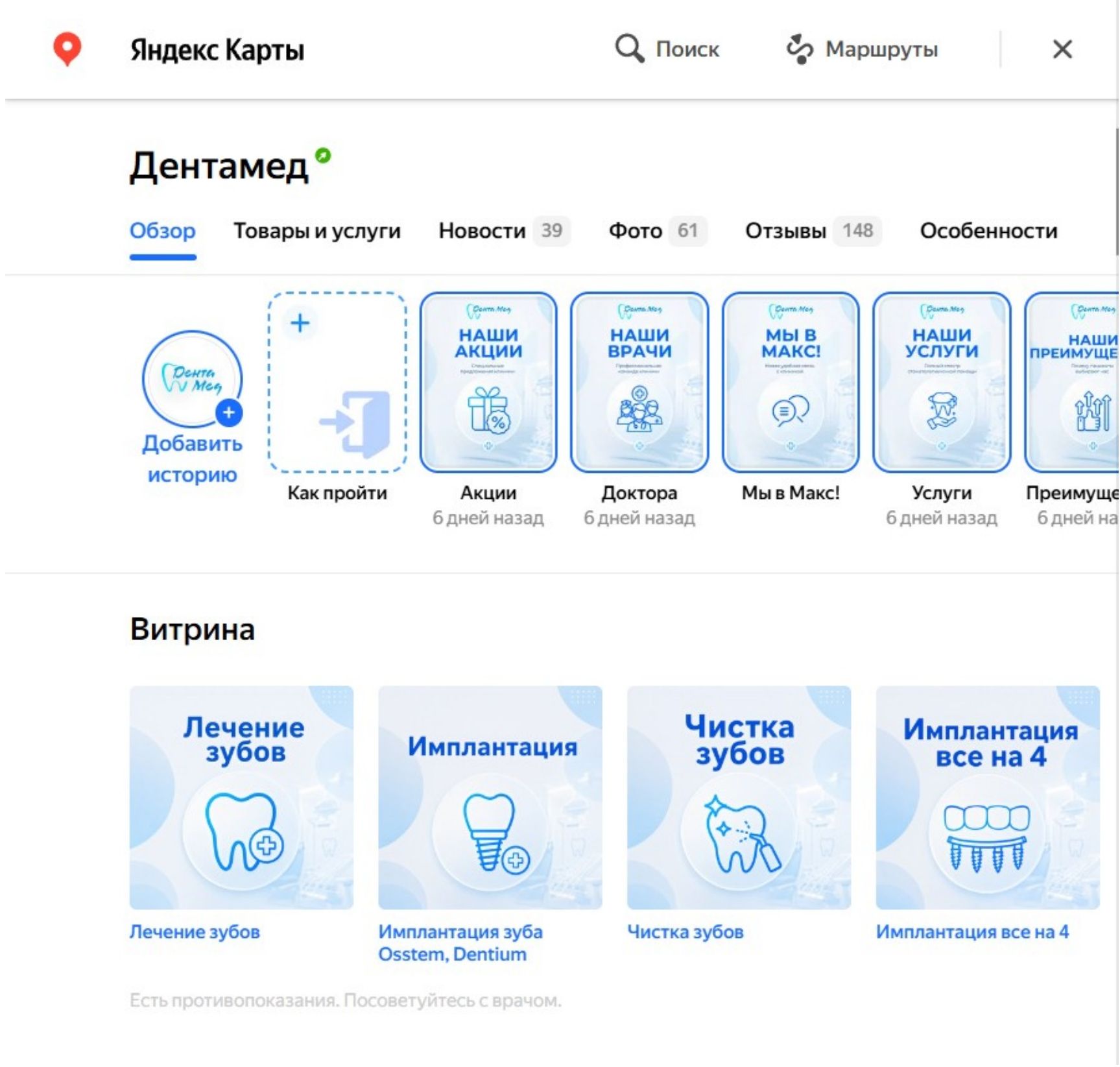Click the Услуги story caption
Viewport: 1120px width, 1067px height.
(x=942, y=493)
